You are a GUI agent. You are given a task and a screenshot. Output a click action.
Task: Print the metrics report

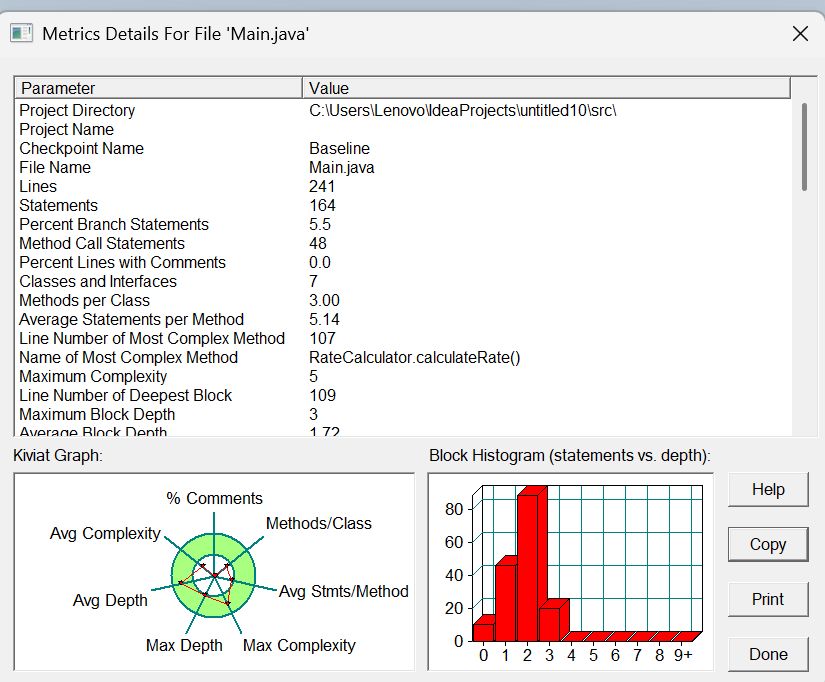[768, 599]
